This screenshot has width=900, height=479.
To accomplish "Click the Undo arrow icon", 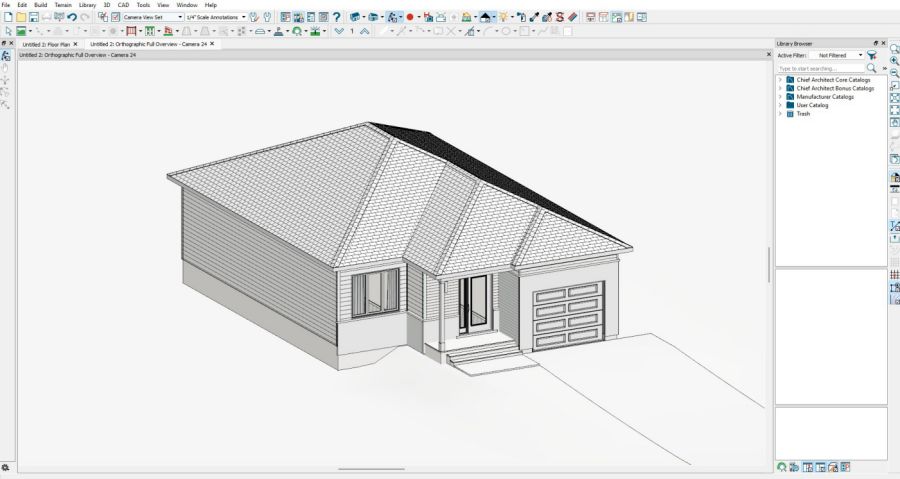I will 72,17.
